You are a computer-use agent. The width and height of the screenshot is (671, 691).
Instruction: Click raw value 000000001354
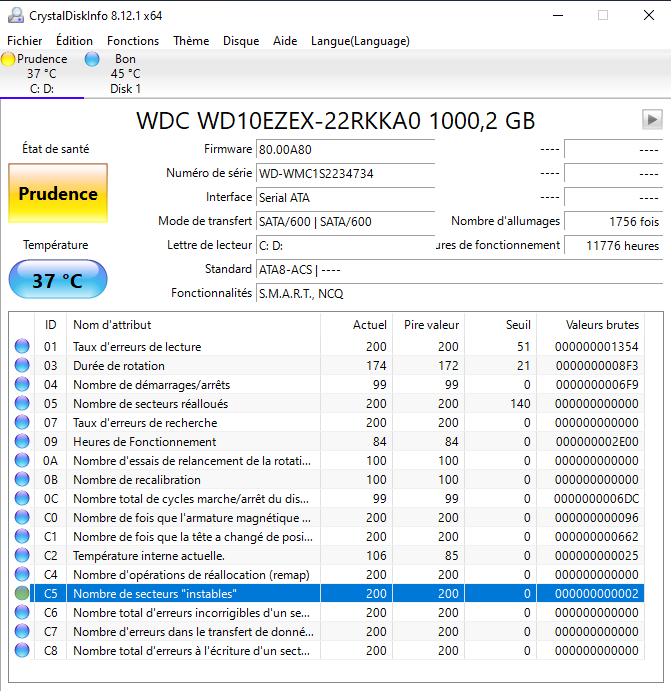point(597,346)
